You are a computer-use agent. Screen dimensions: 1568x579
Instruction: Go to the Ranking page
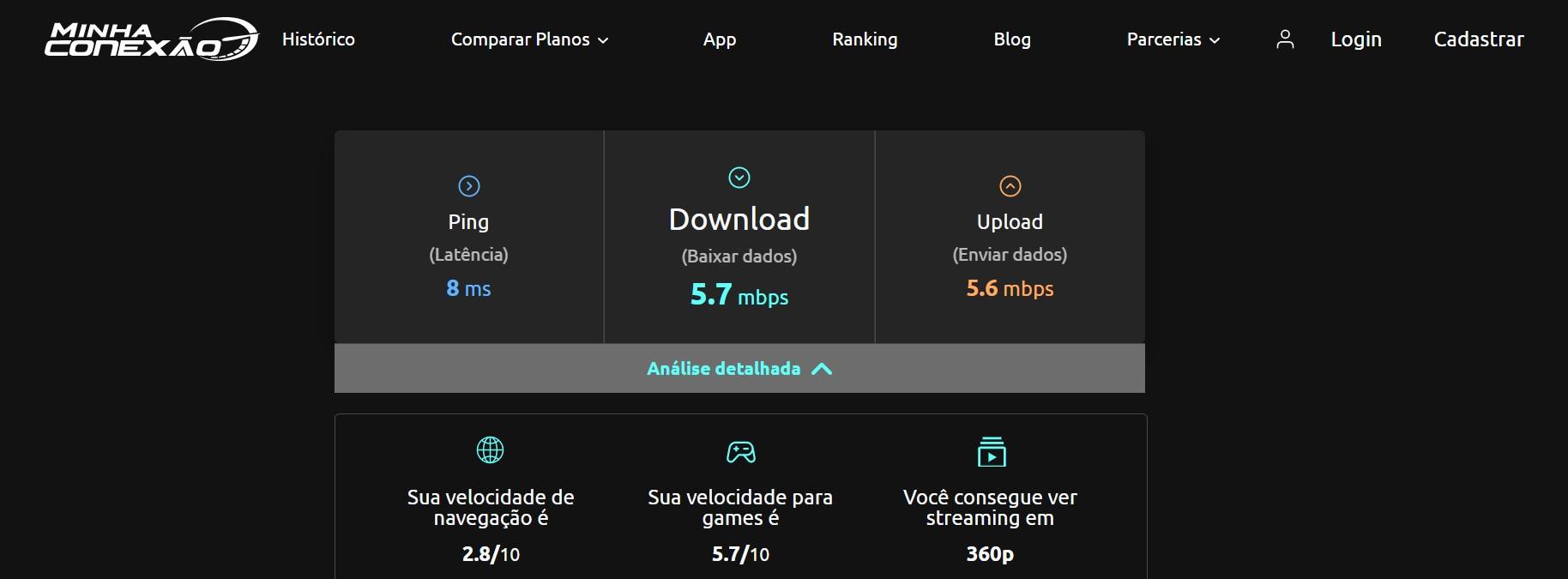point(865,39)
